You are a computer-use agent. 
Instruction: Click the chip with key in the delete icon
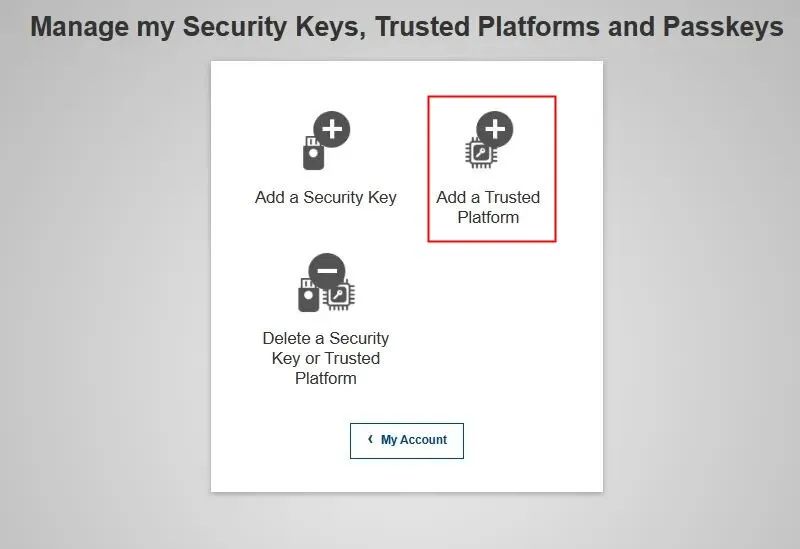point(339,295)
